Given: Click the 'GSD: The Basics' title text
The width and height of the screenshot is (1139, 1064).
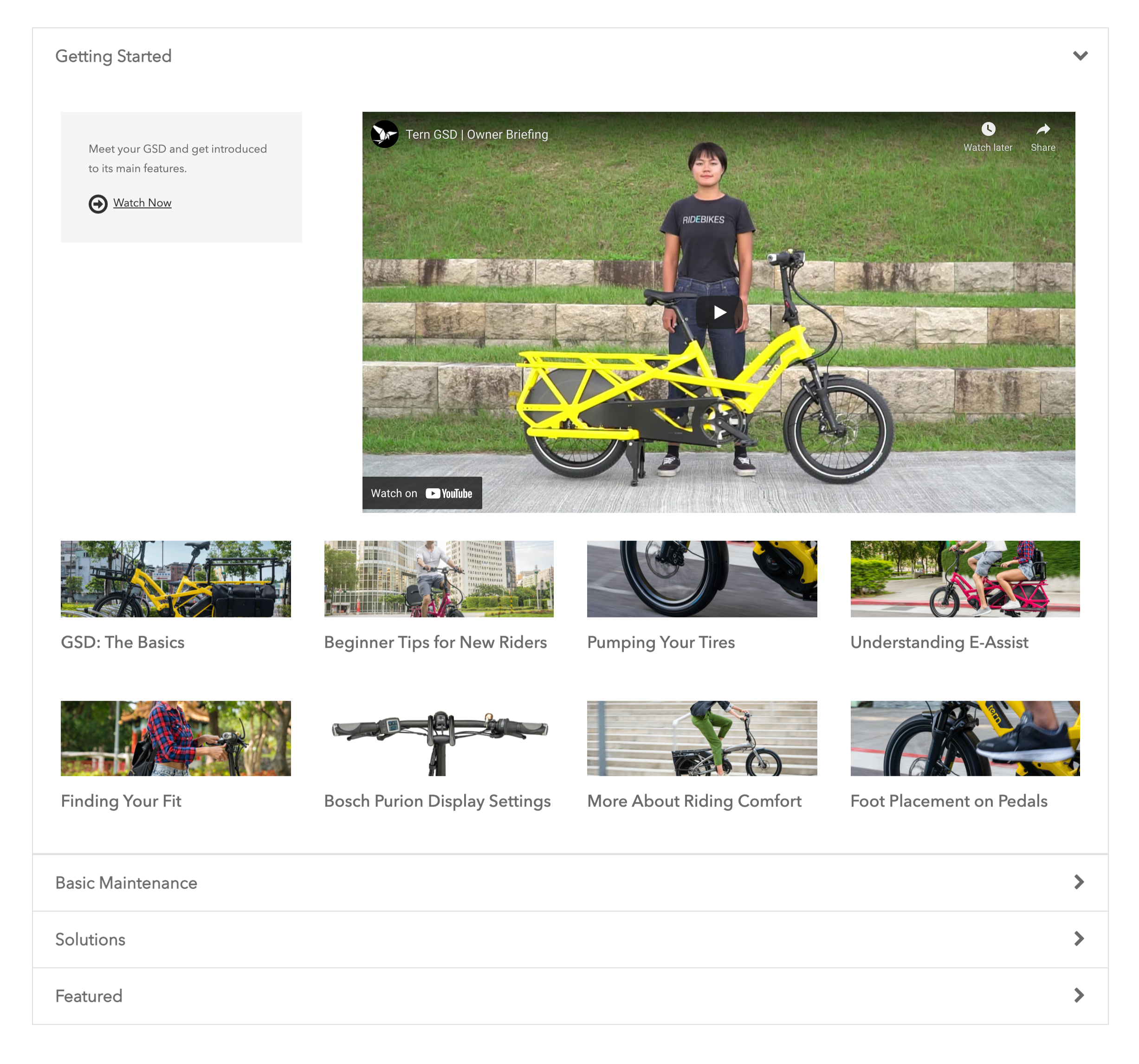Looking at the screenshot, I should [123, 642].
